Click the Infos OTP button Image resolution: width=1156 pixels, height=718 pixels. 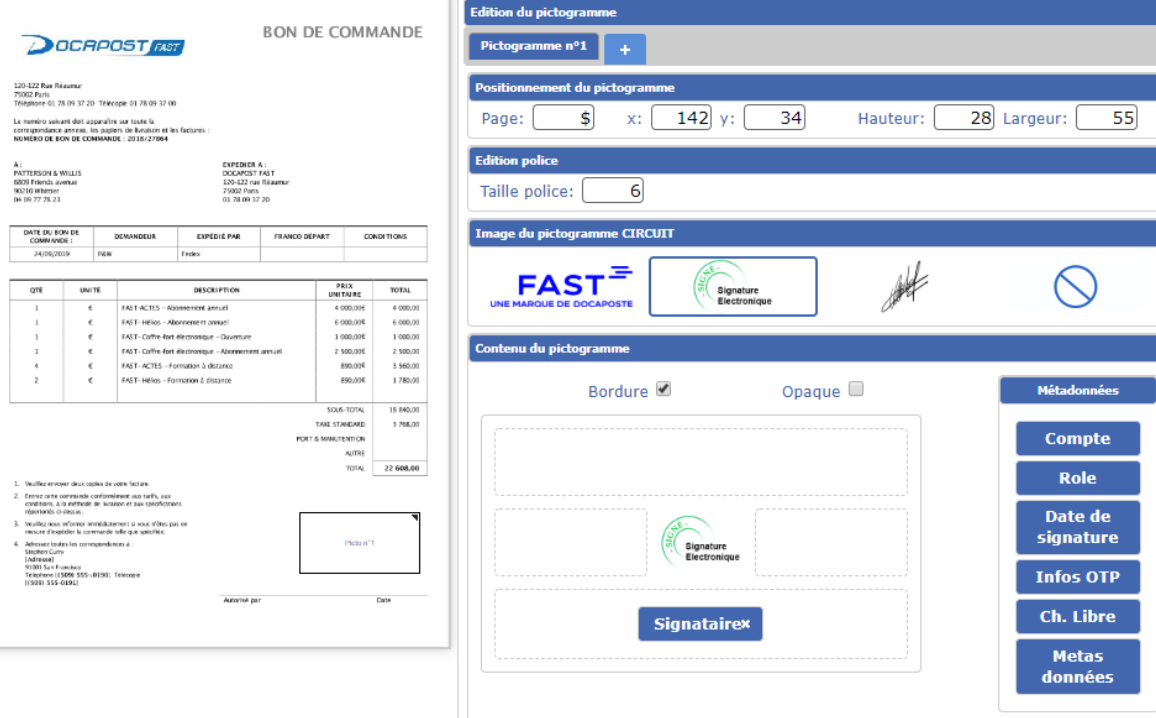(1077, 577)
